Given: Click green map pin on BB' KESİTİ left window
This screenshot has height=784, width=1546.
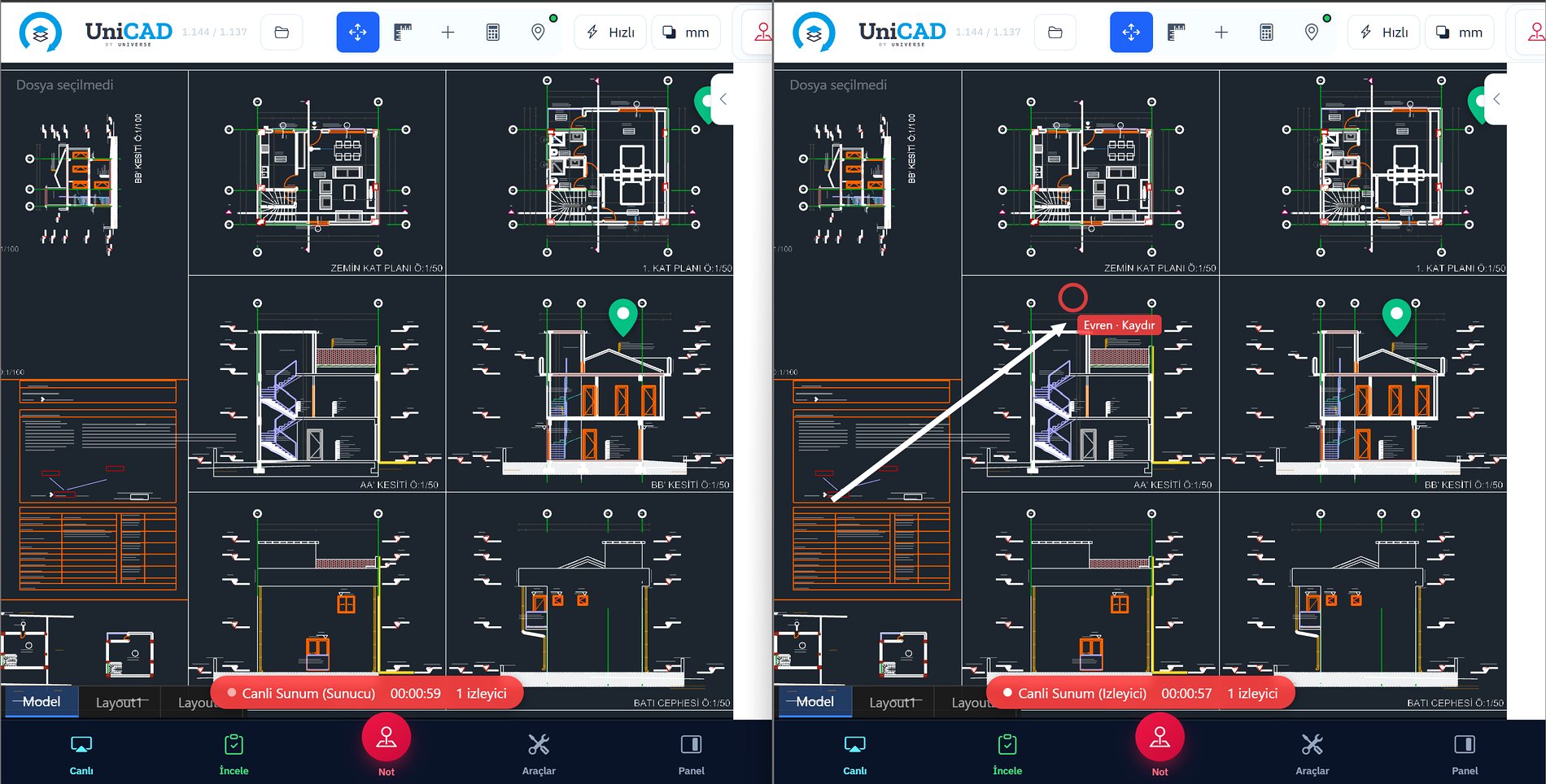Looking at the screenshot, I should (623, 317).
